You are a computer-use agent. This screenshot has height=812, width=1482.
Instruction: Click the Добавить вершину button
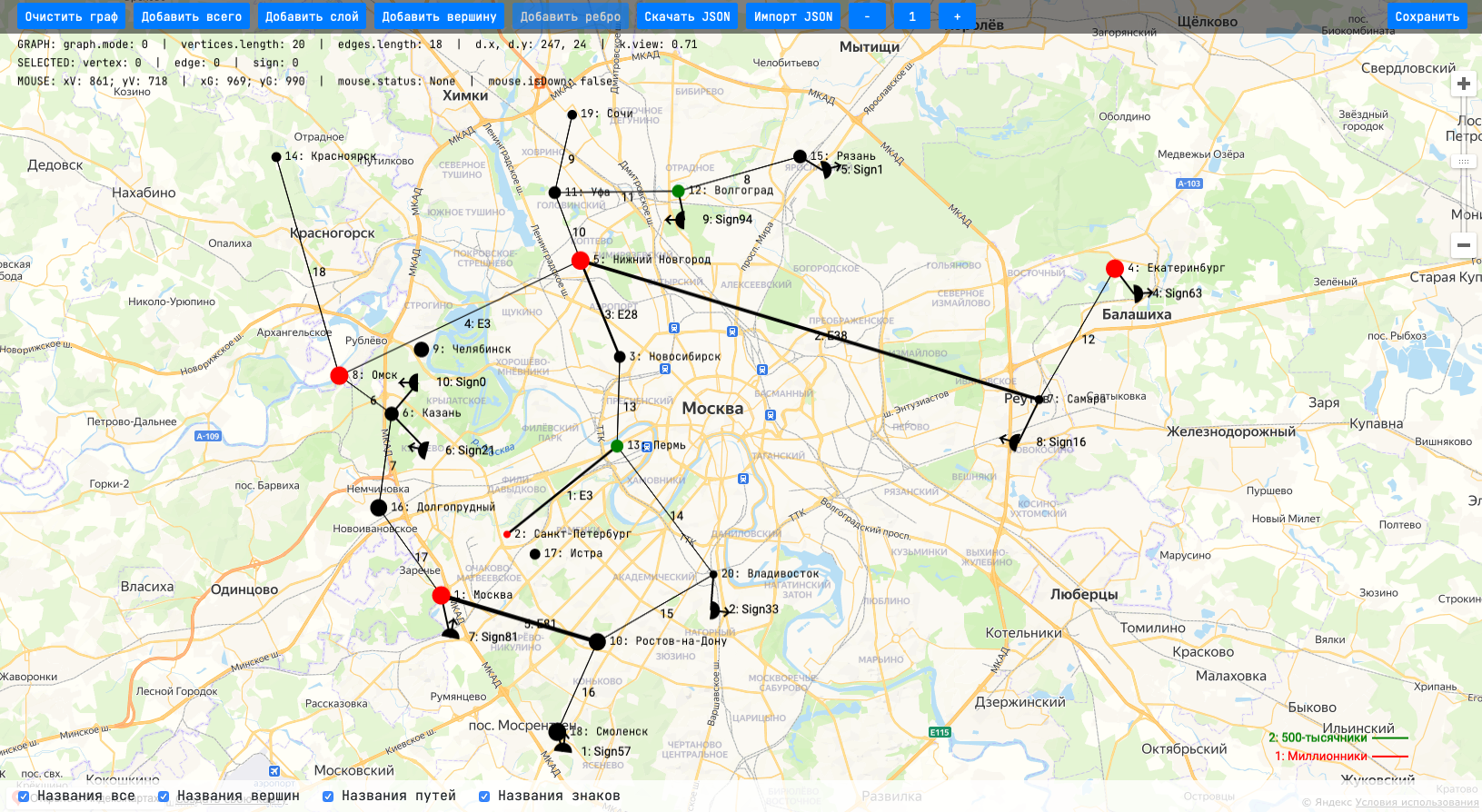(x=439, y=16)
